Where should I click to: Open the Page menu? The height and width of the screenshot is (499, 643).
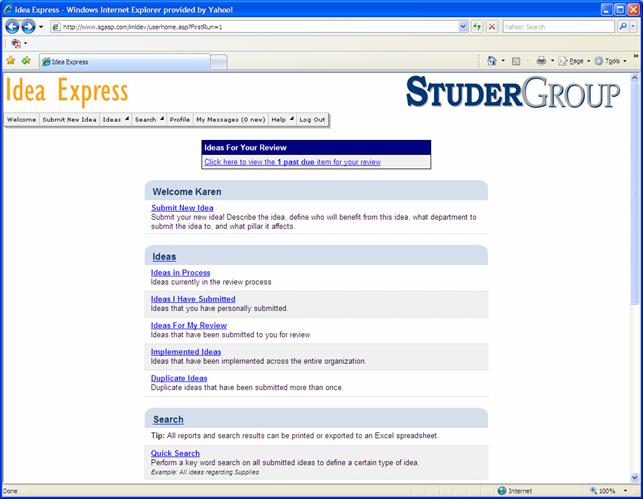click(574, 61)
